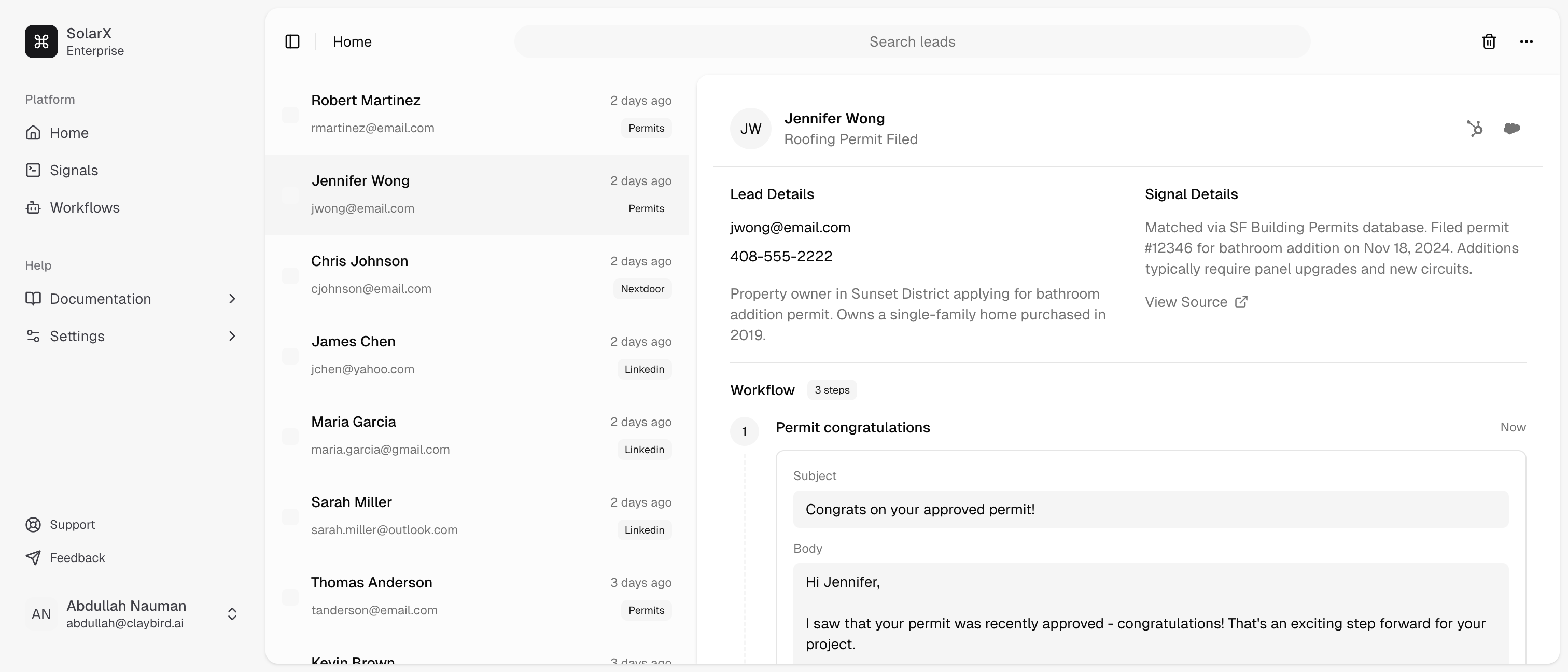This screenshot has height=672, width=1568.
Task: Click the SolarX logo icon
Action: pos(41,41)
